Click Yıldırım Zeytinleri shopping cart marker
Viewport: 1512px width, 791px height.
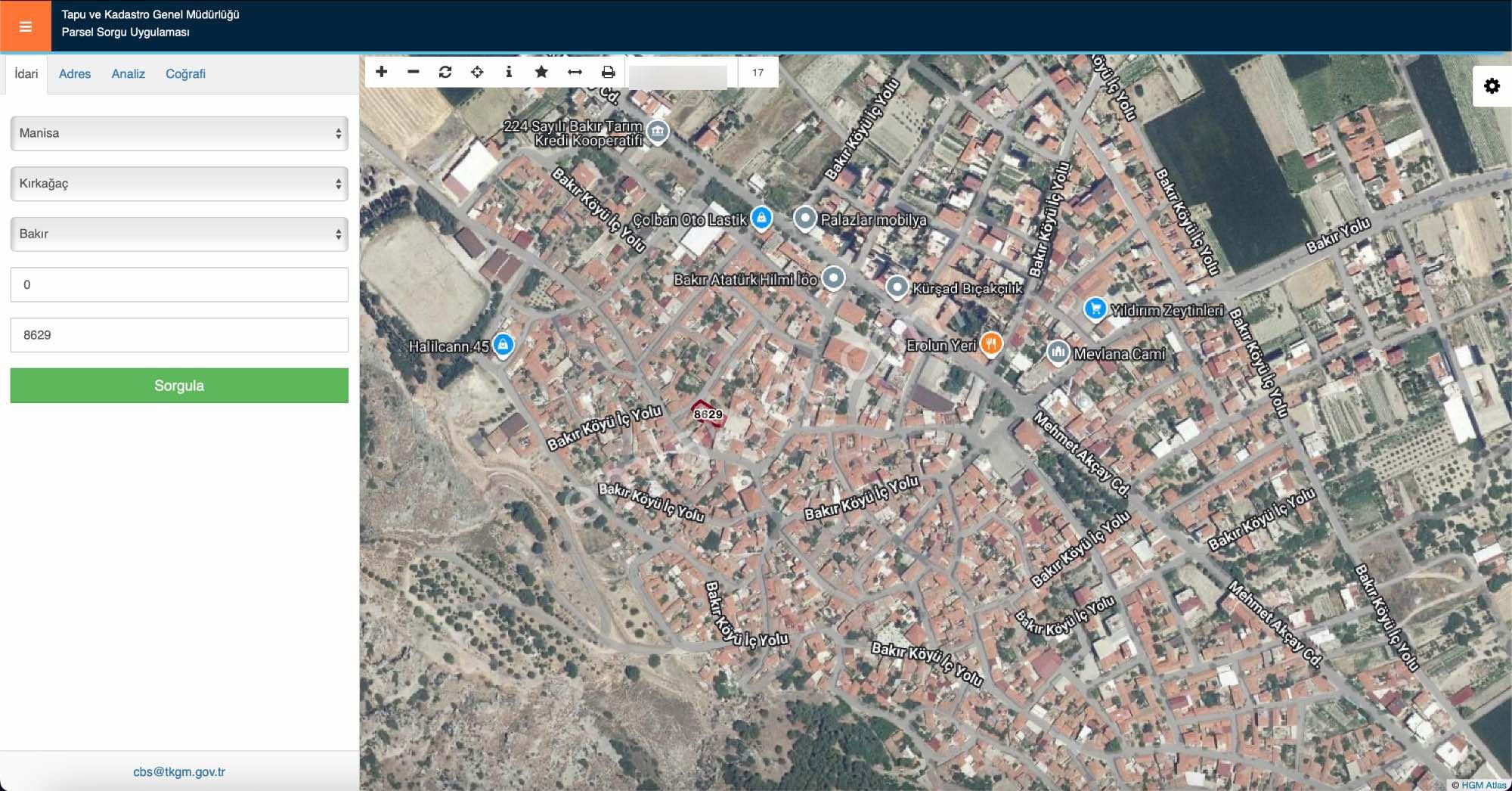pos(1095,309)
